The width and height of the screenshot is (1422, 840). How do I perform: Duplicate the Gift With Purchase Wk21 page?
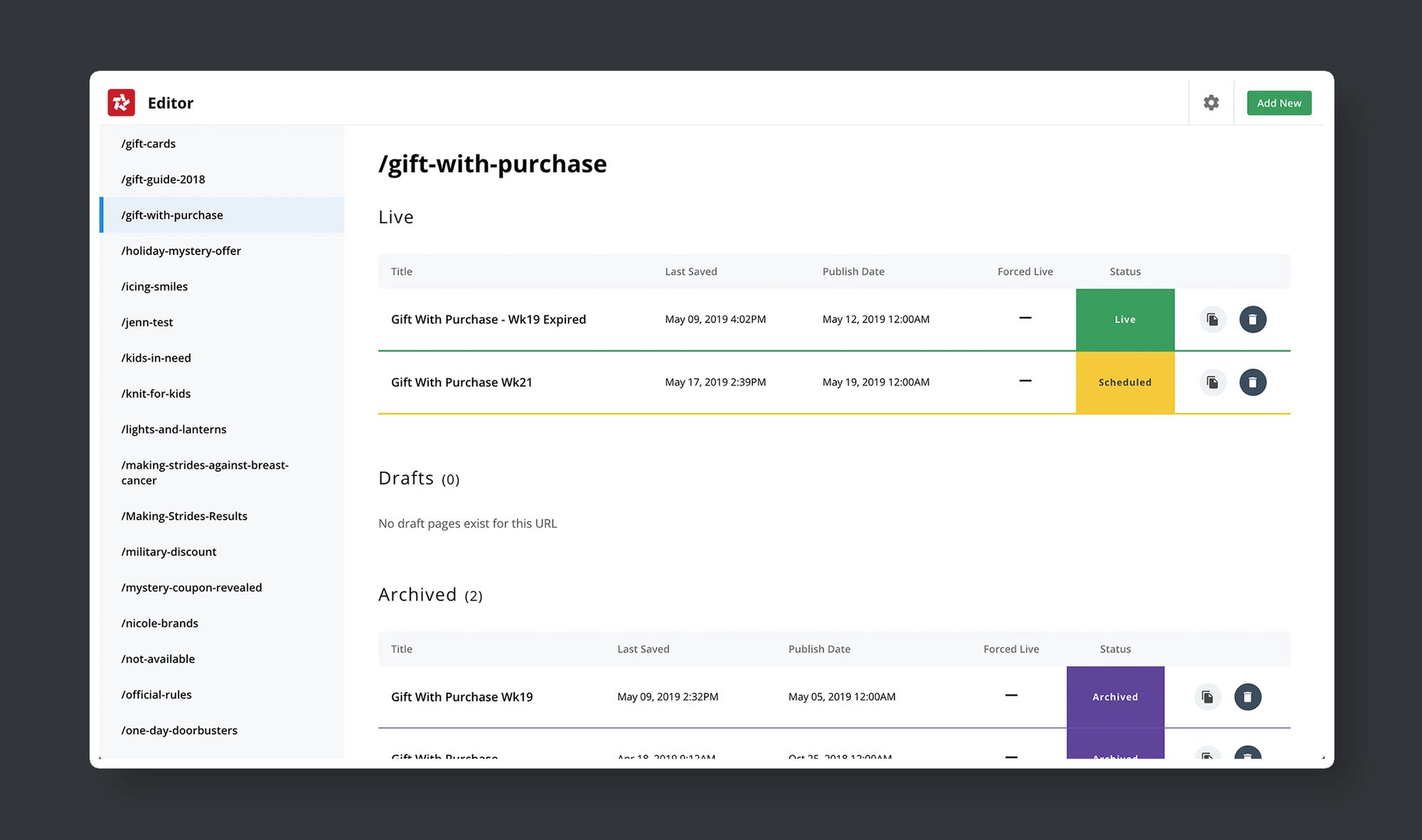coord(1212,382)
